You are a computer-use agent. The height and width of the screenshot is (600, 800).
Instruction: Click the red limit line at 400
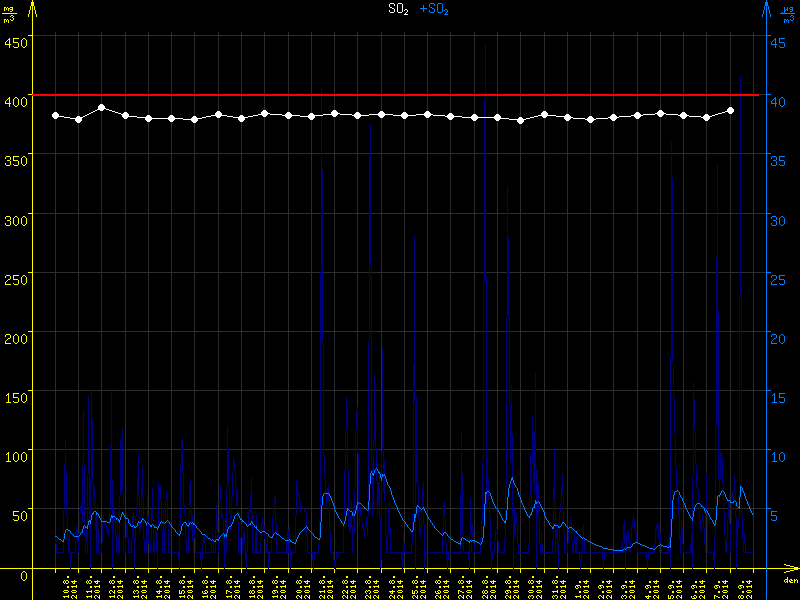pos(400,95)
